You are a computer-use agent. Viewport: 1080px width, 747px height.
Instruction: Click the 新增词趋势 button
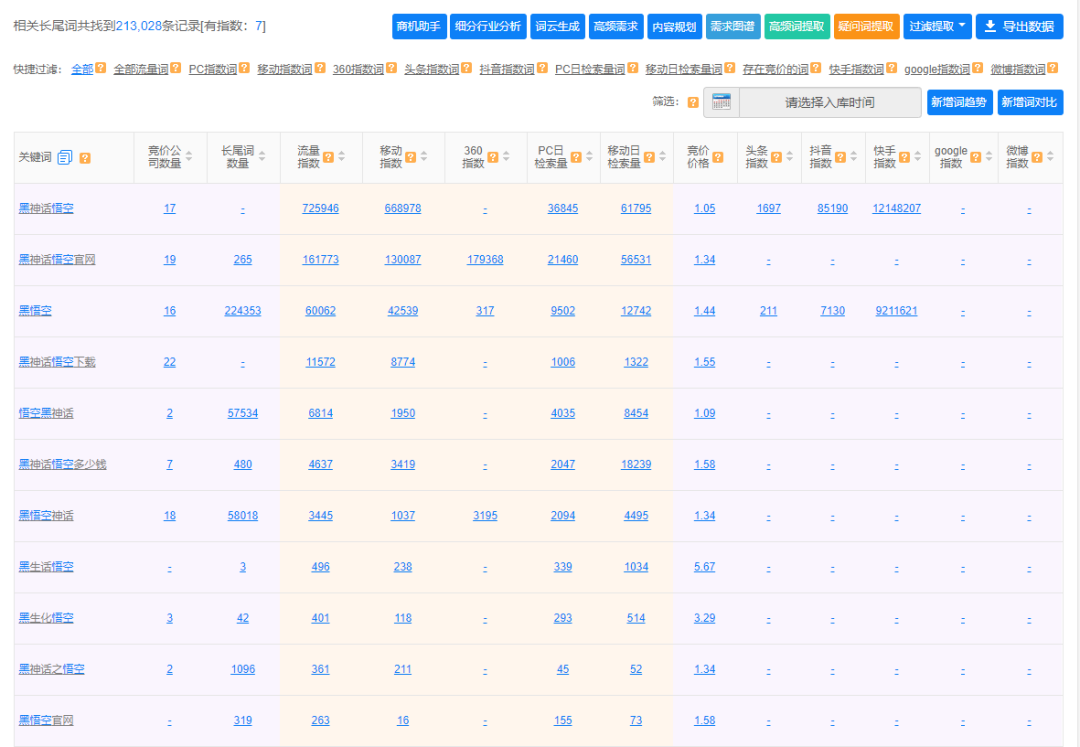(959, 102)
